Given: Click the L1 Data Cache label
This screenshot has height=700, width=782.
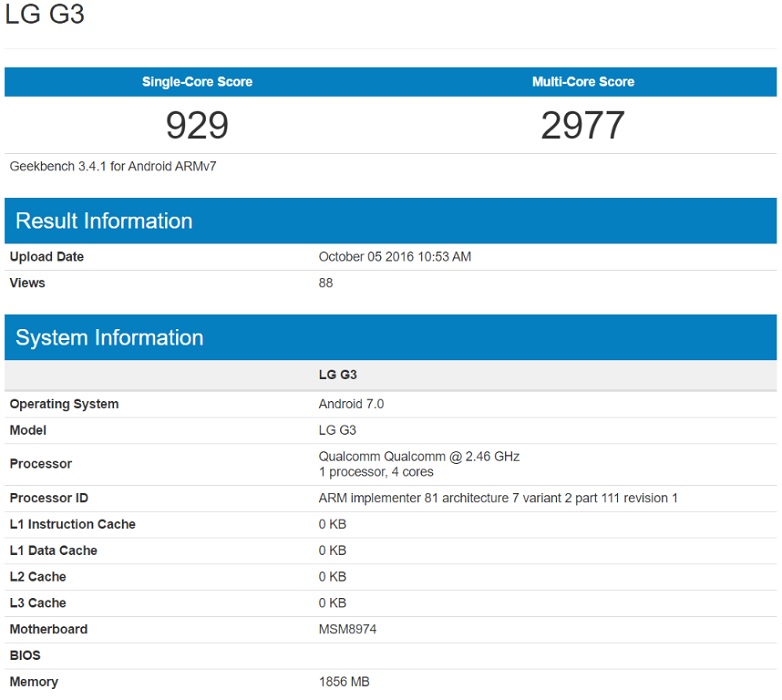Looking at the screenshot, I should tap(53, 550).
